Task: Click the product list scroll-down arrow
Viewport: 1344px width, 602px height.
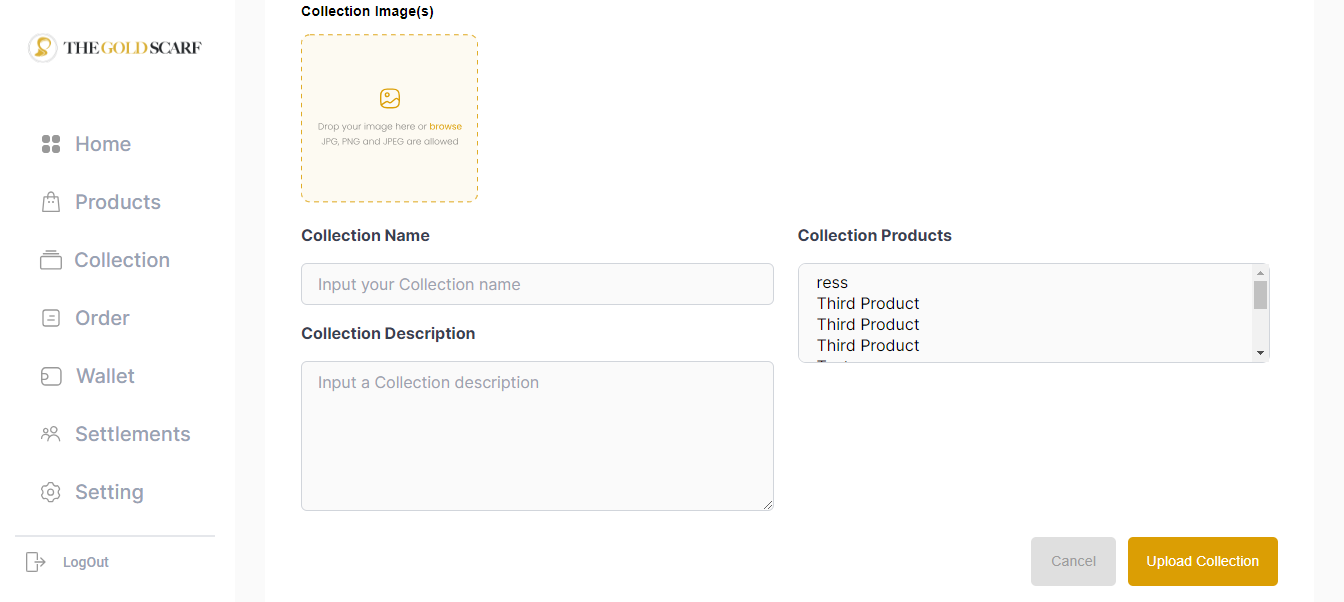Action: pos(1260,352)
